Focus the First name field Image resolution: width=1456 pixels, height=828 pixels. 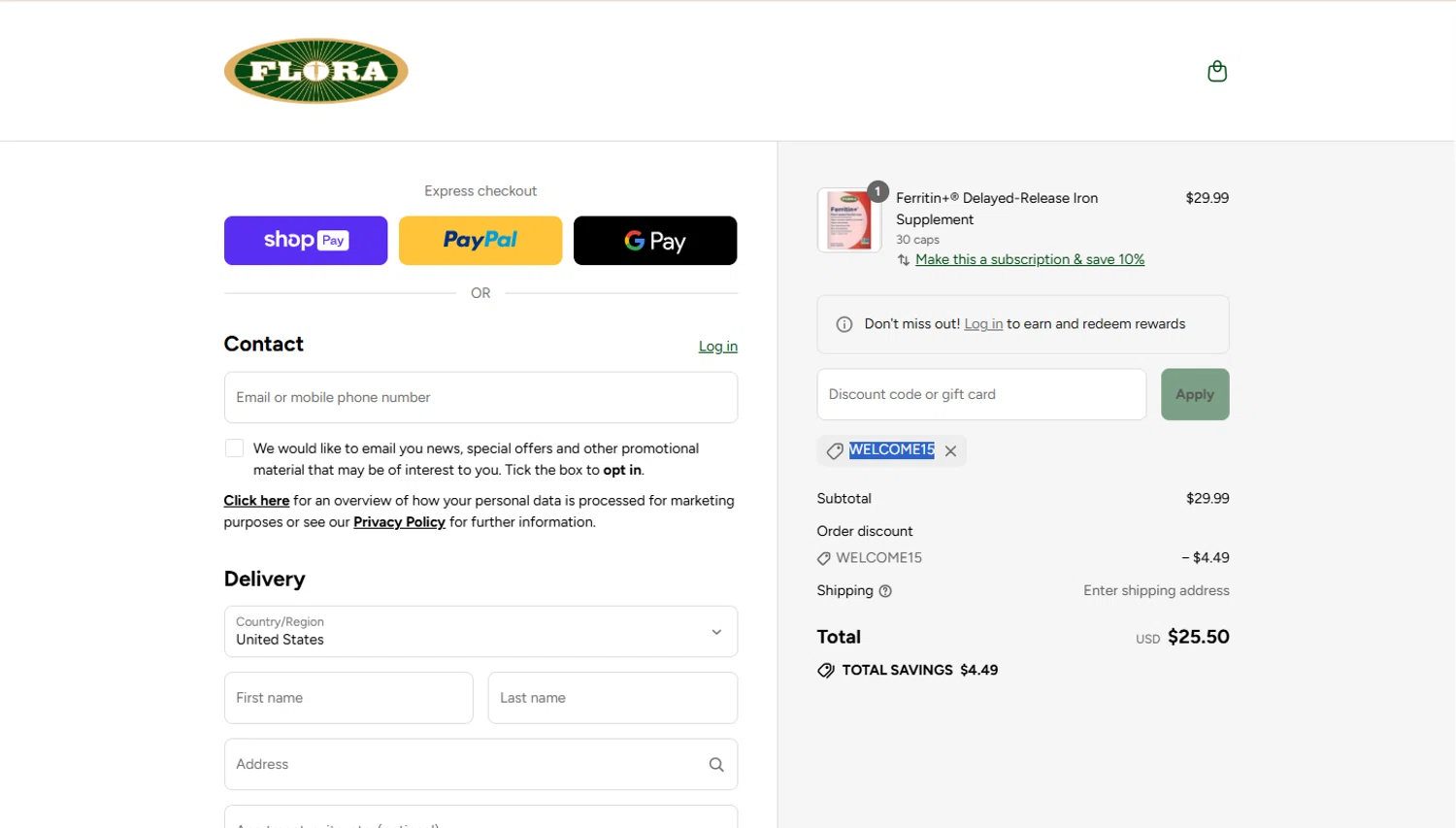pos(348,698)
